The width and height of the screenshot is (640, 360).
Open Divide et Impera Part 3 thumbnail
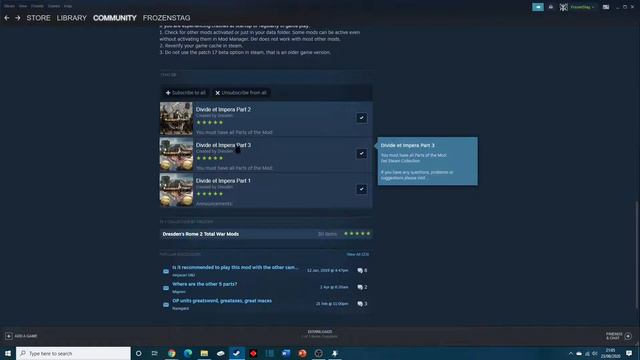176,154
